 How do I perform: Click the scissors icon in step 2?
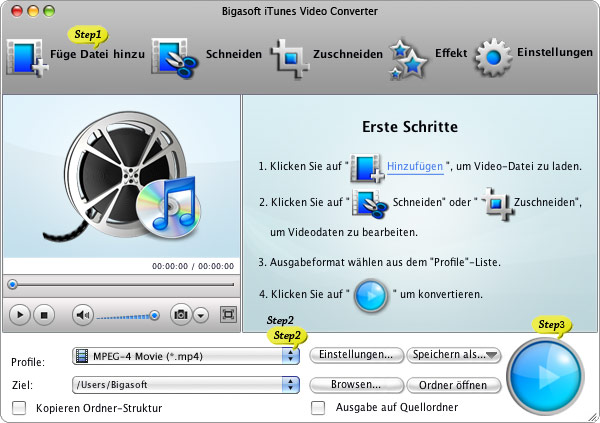tap(370, 203)
